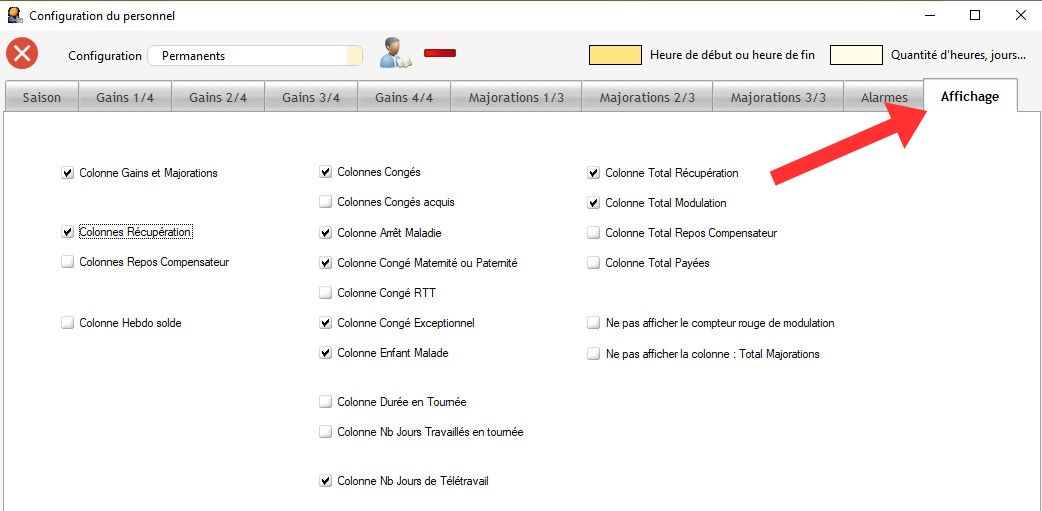Screen dimensions: 1042x511
Task: Go to the Majorations 2/3 tab
Action: 647,97
